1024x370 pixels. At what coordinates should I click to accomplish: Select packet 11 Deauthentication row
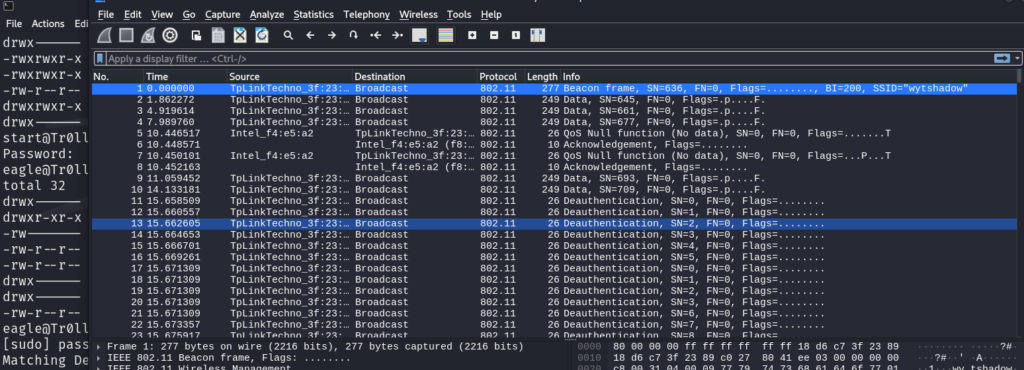pyautogui.click(x=554, y=201)
